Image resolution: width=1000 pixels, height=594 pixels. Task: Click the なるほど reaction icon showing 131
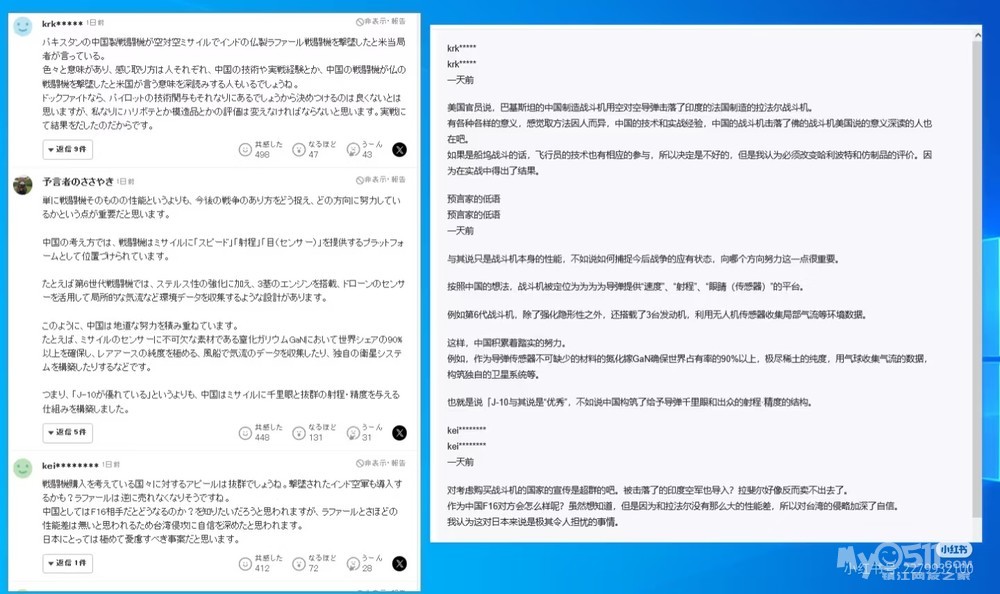(298, 432)
